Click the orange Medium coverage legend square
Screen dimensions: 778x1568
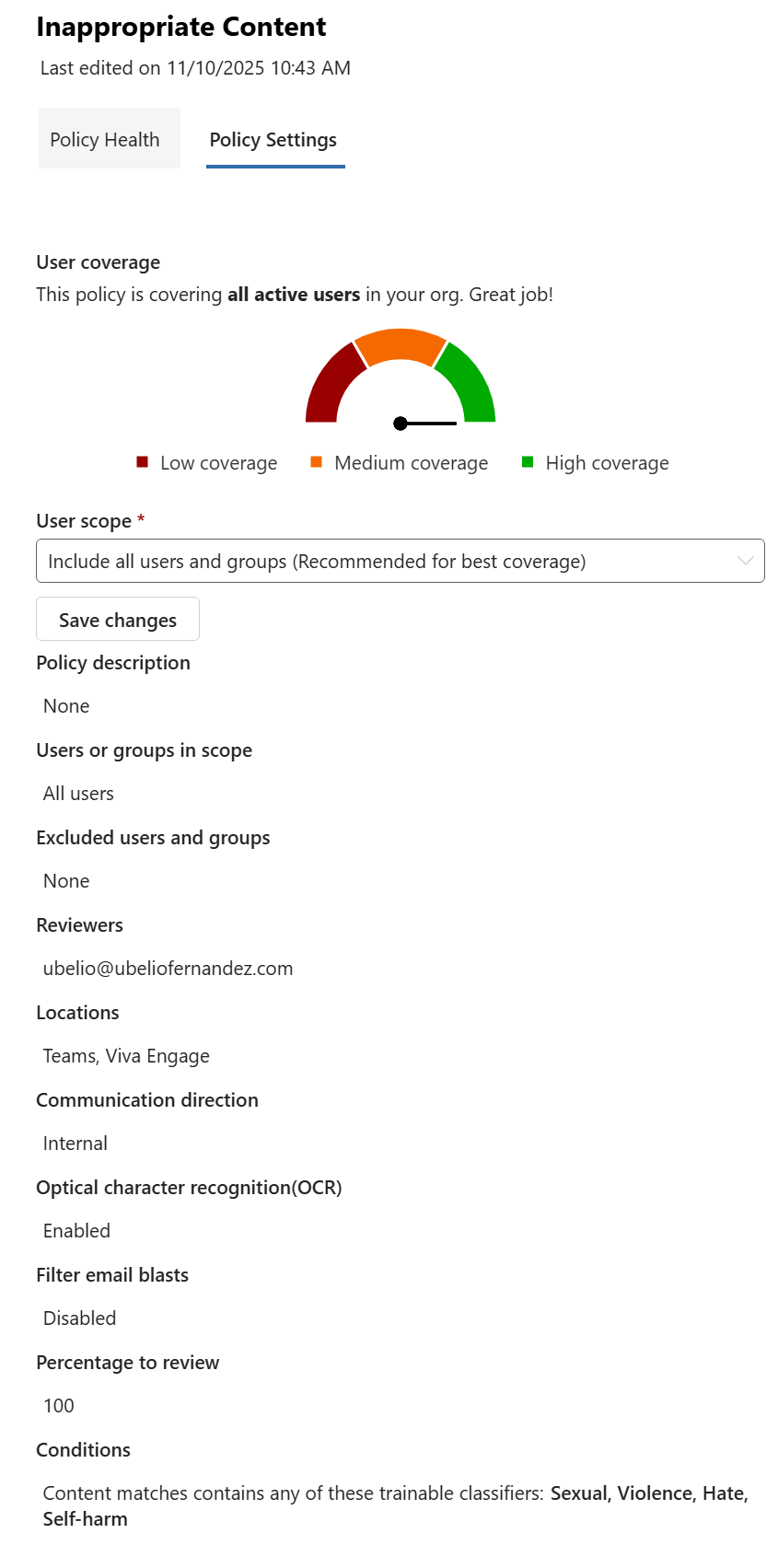(316, 462)
